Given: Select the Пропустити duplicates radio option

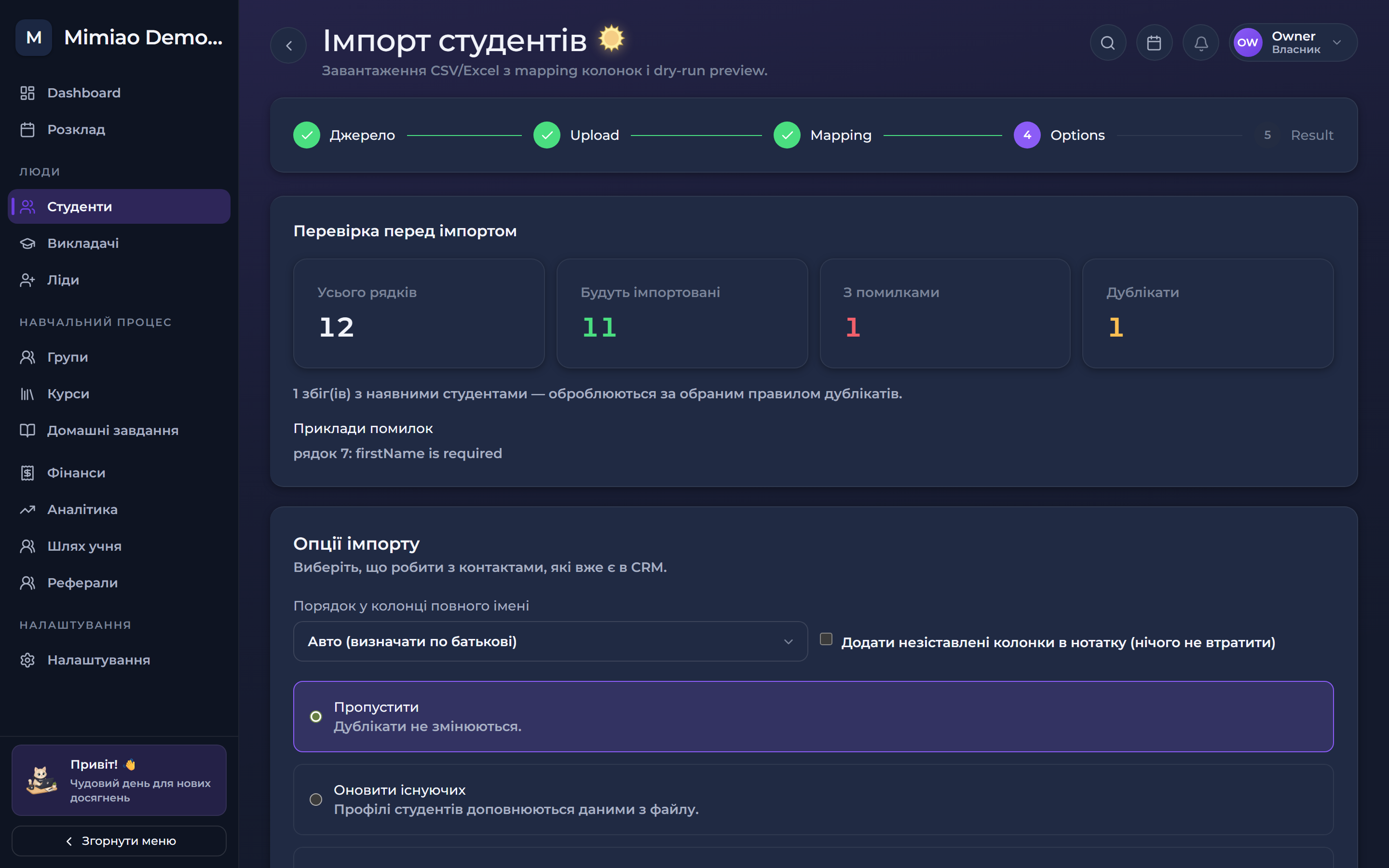Looking at the screenshot, I should [316, 717].
